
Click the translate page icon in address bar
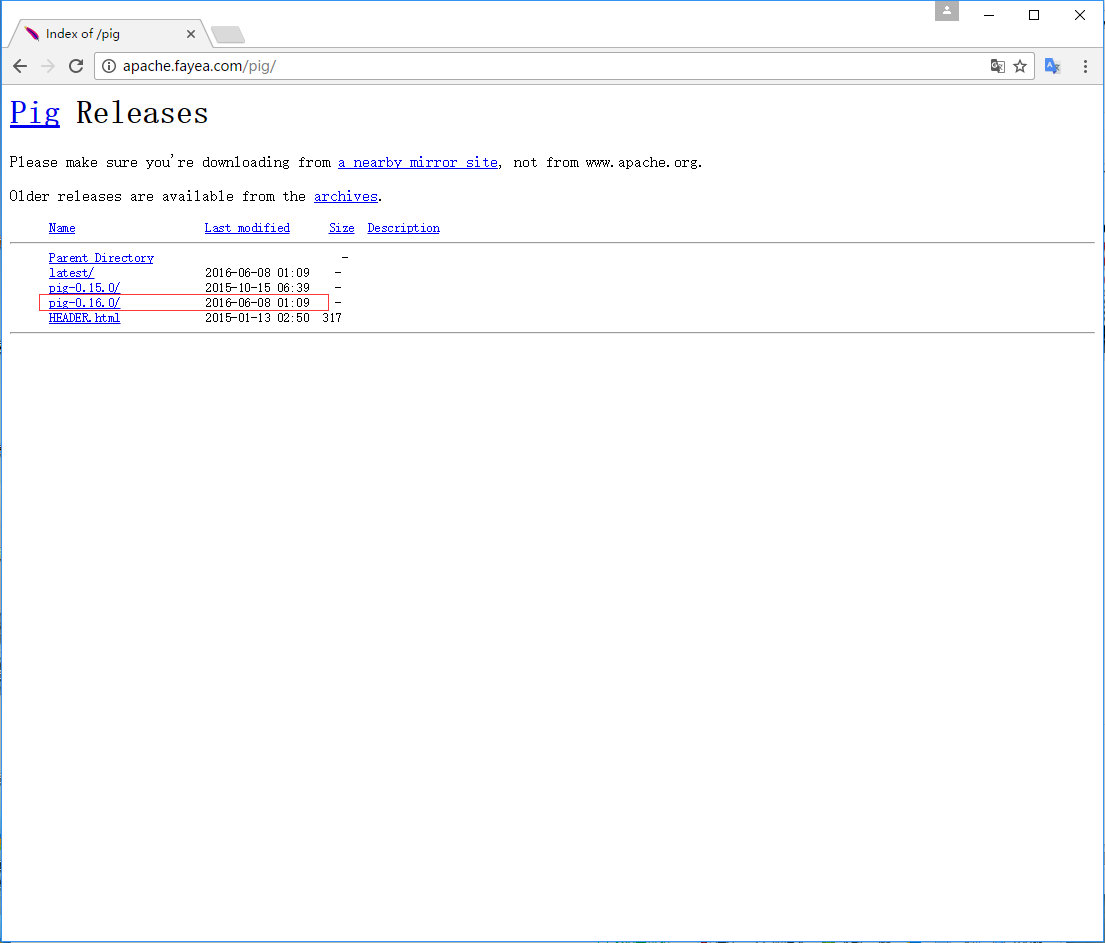pos(997,66)
